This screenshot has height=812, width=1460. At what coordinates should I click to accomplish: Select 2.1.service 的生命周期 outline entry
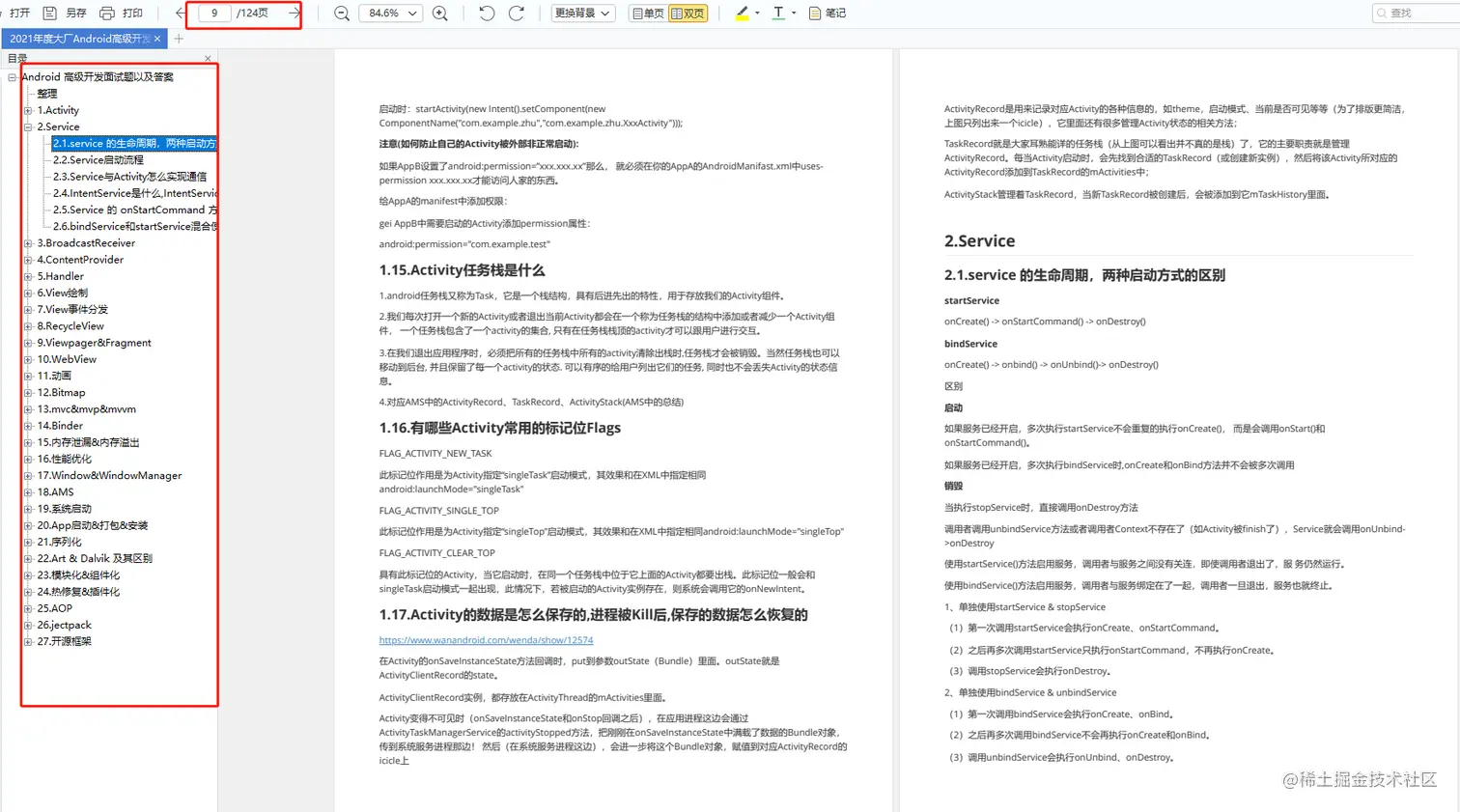point(134,143)
